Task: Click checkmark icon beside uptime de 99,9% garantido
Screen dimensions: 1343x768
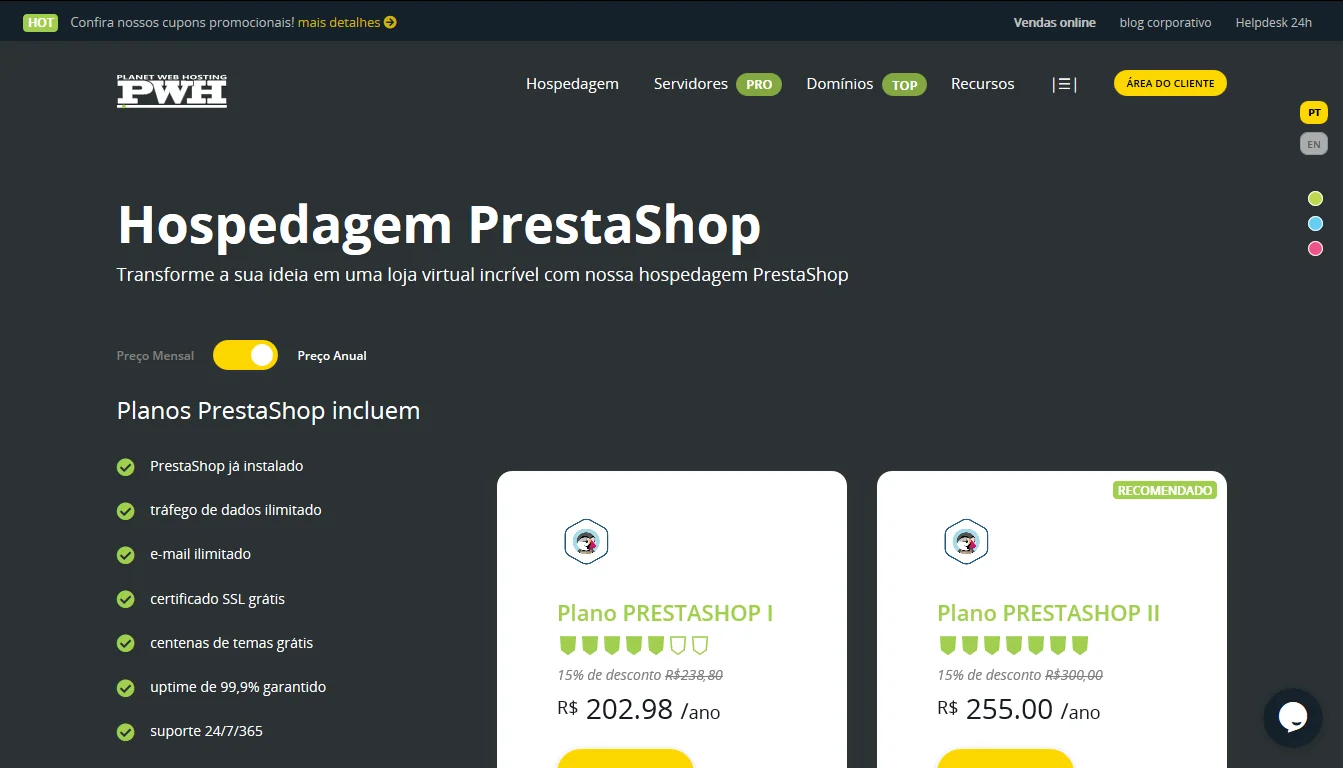Action: pyautogui.click(x=125, y=688)
